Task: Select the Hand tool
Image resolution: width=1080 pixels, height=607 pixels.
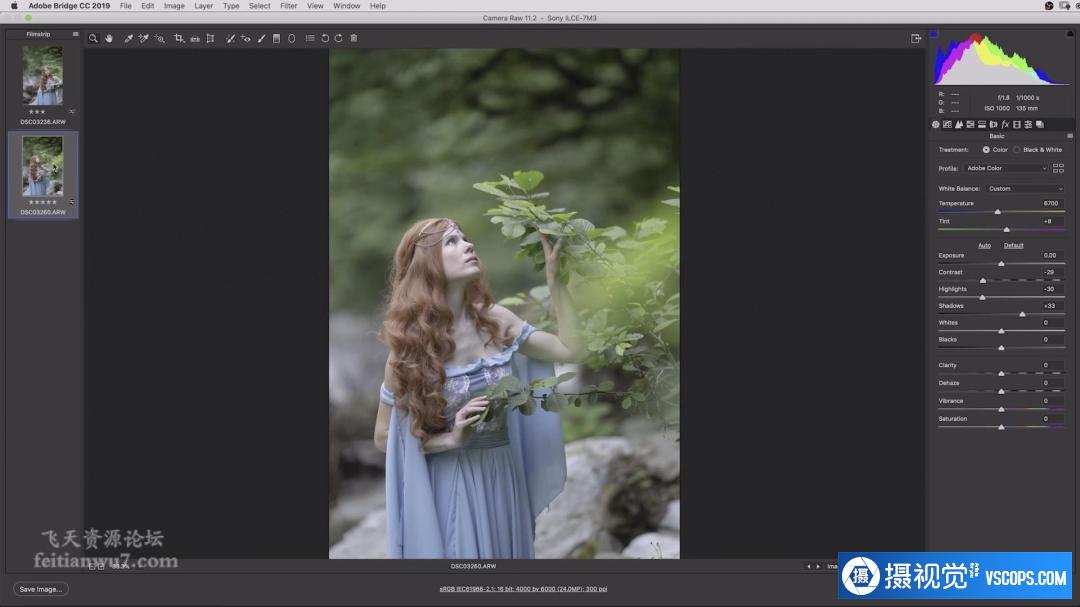Action: tap(109, 39)
